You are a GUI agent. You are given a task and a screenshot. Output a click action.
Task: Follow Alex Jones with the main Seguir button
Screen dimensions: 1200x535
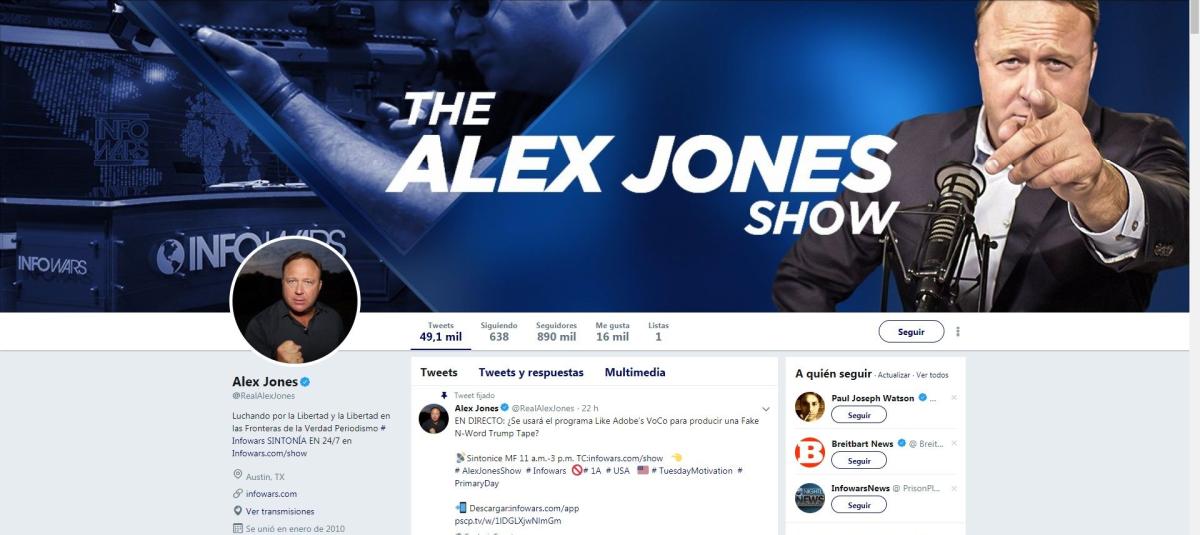[911, 332]
